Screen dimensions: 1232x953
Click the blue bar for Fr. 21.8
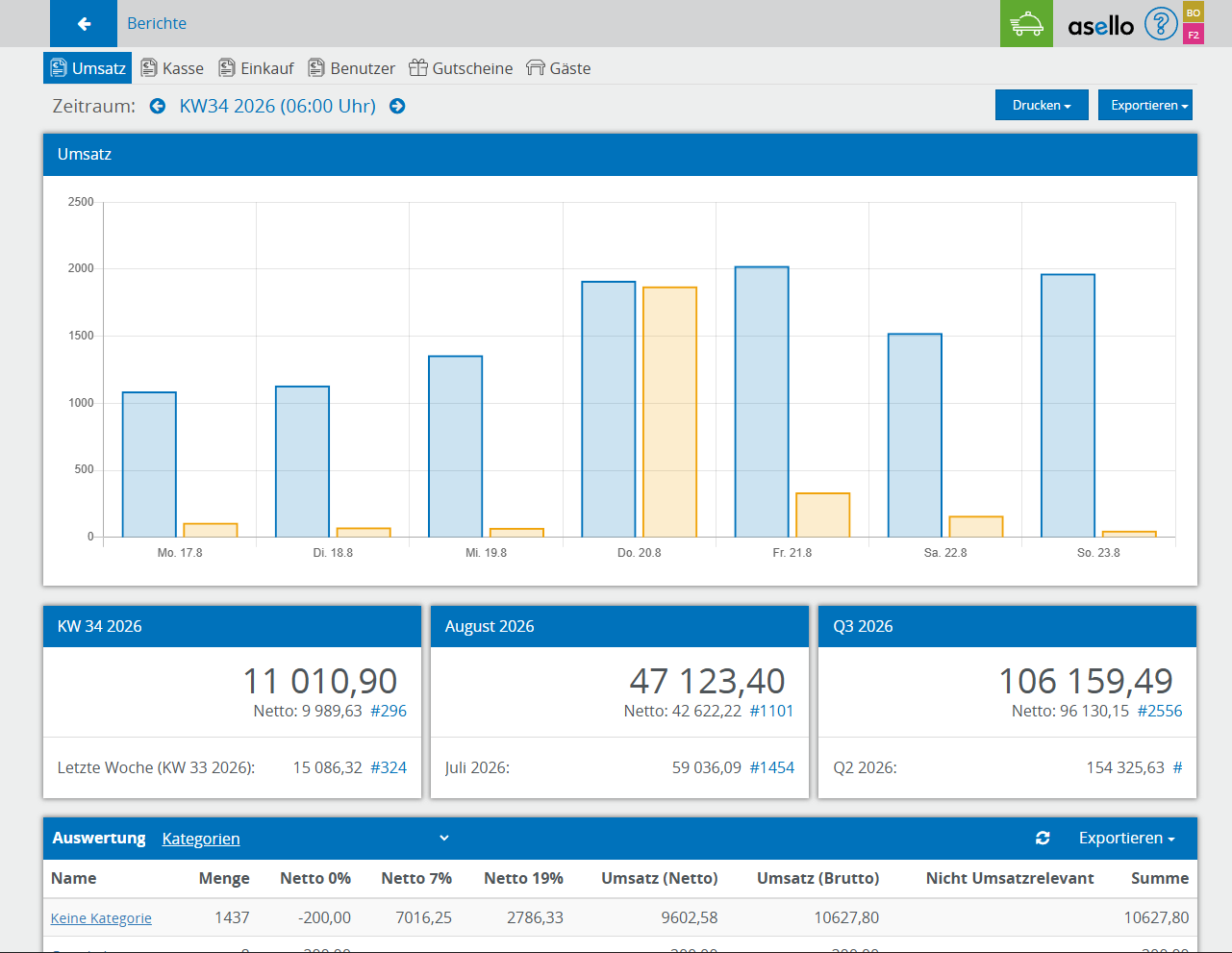click(x=762, y=402)
